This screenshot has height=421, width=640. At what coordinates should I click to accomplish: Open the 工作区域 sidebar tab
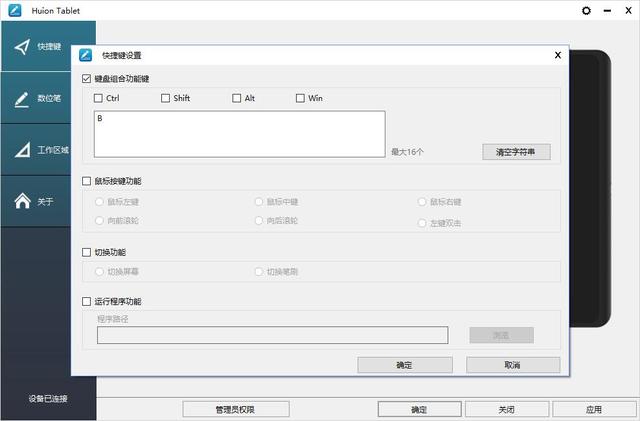[x=37, y=150]
